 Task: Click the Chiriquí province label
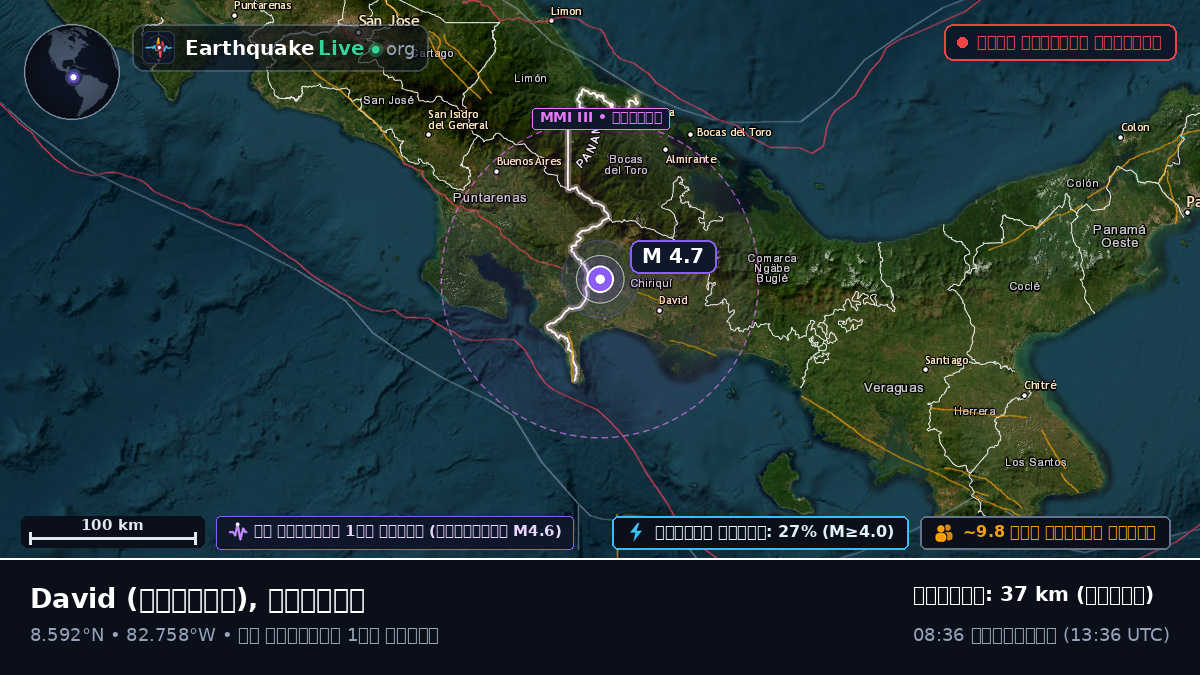point(652,283)
